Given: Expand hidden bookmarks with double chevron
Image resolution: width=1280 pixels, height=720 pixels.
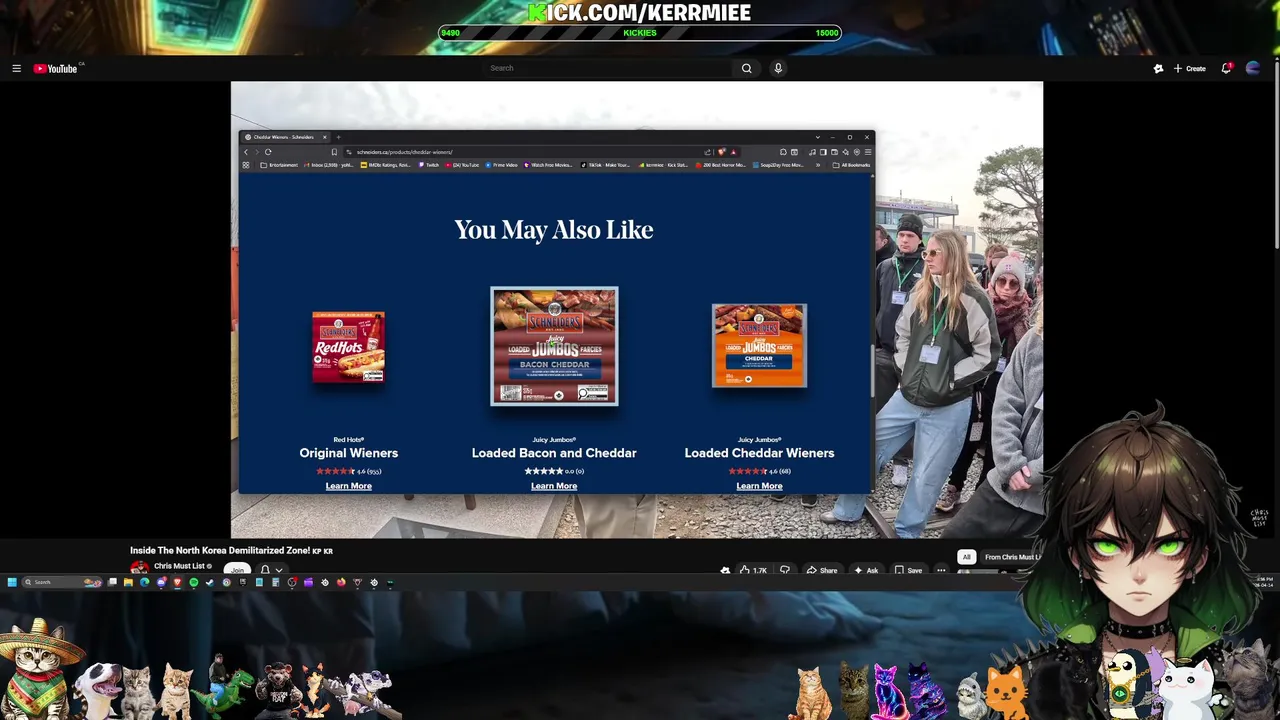Looking at the screenshot, I should pyautogui.click(x=818, y=165).
